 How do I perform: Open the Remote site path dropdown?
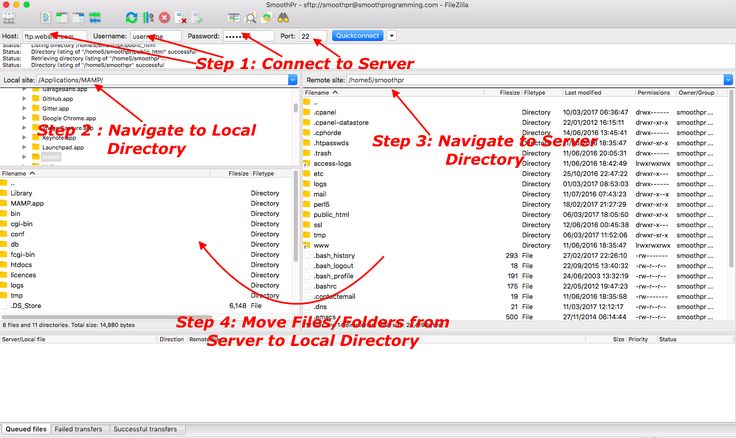[x=728, y=80]
